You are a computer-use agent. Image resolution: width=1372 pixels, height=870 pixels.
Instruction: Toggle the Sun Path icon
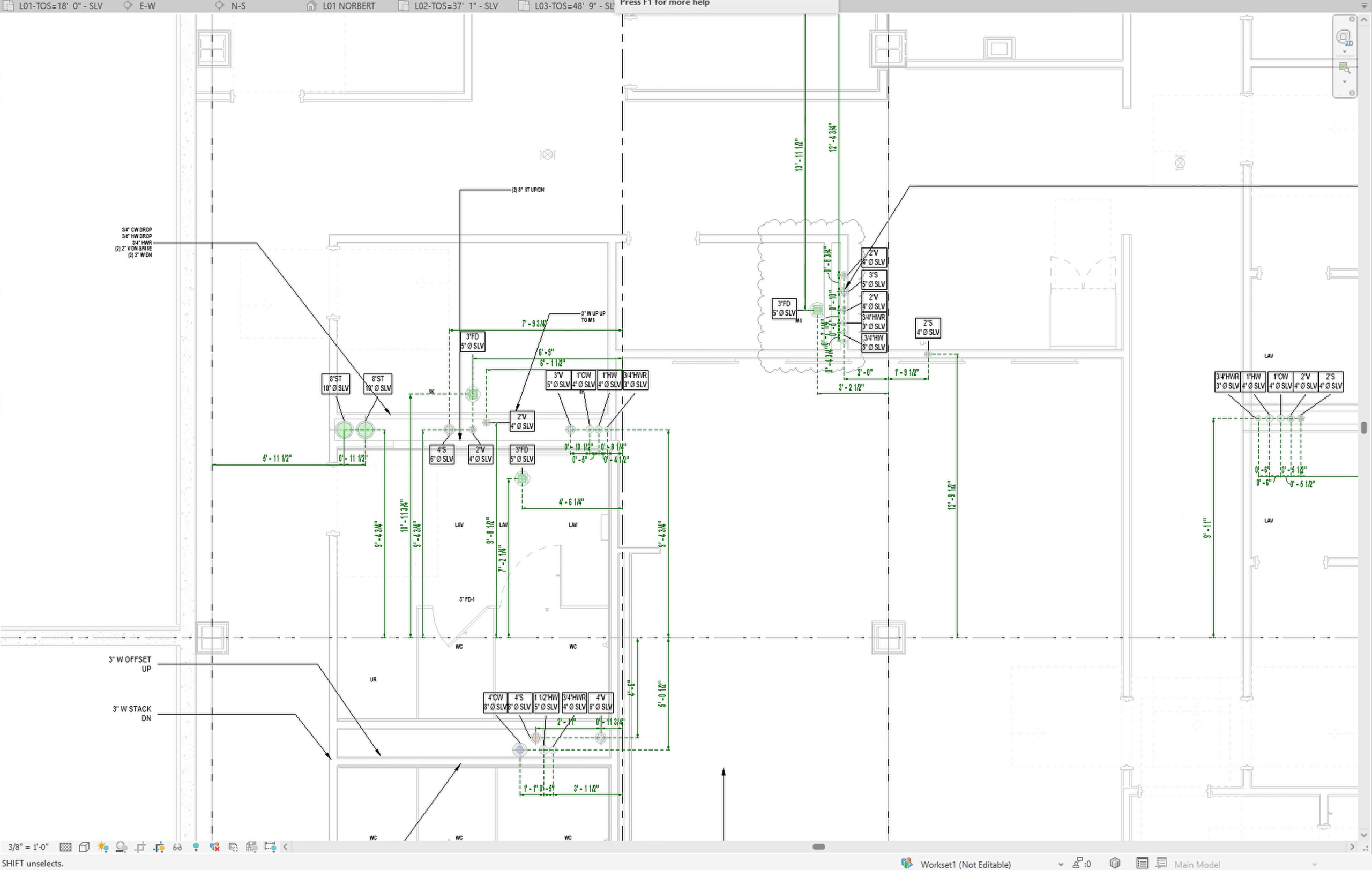pos(102,846)
